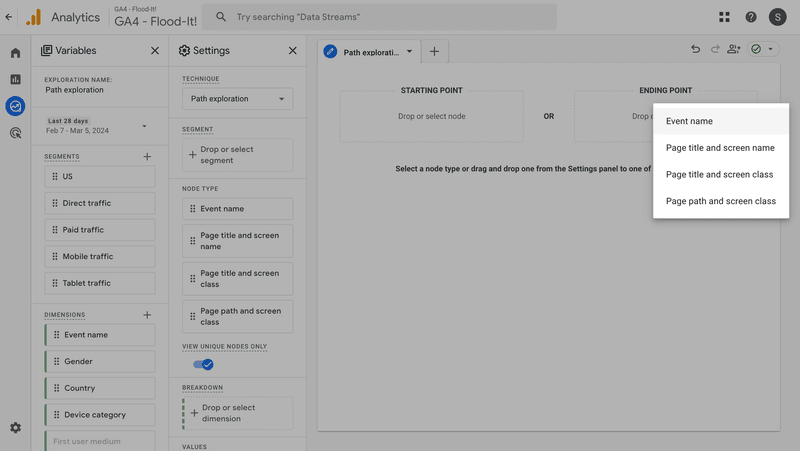Image resolution: width=800 pixels, height=451 pixels.
Task: Click the Settings gear header icon
Action: 184,51
